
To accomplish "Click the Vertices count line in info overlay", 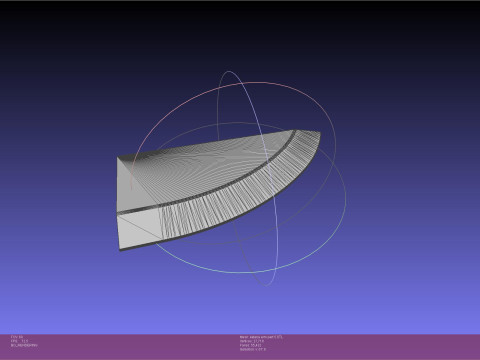I will point(252,341).
